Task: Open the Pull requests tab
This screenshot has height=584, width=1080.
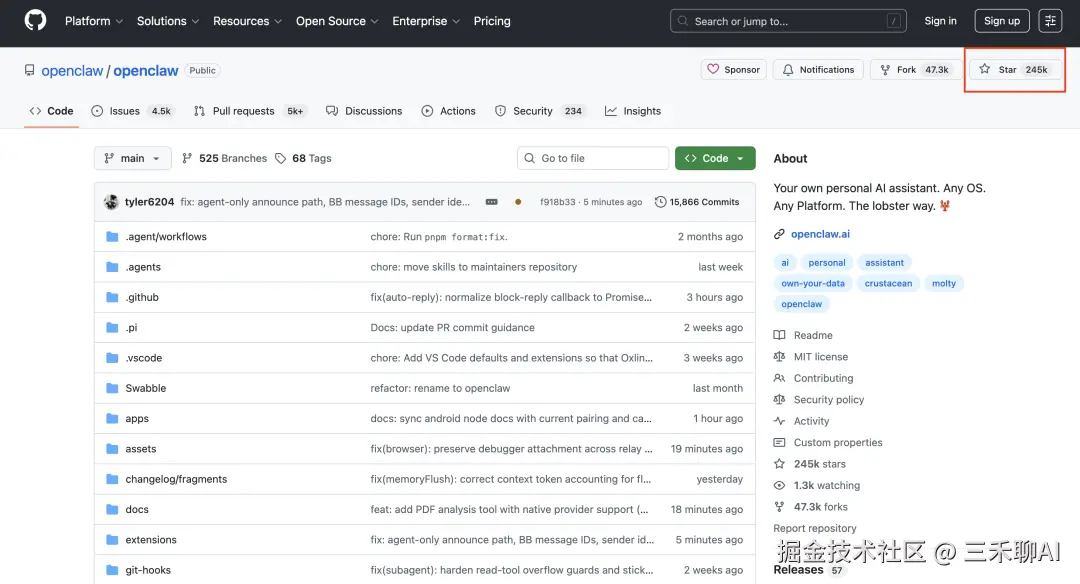Action: [x=249, y=111]
